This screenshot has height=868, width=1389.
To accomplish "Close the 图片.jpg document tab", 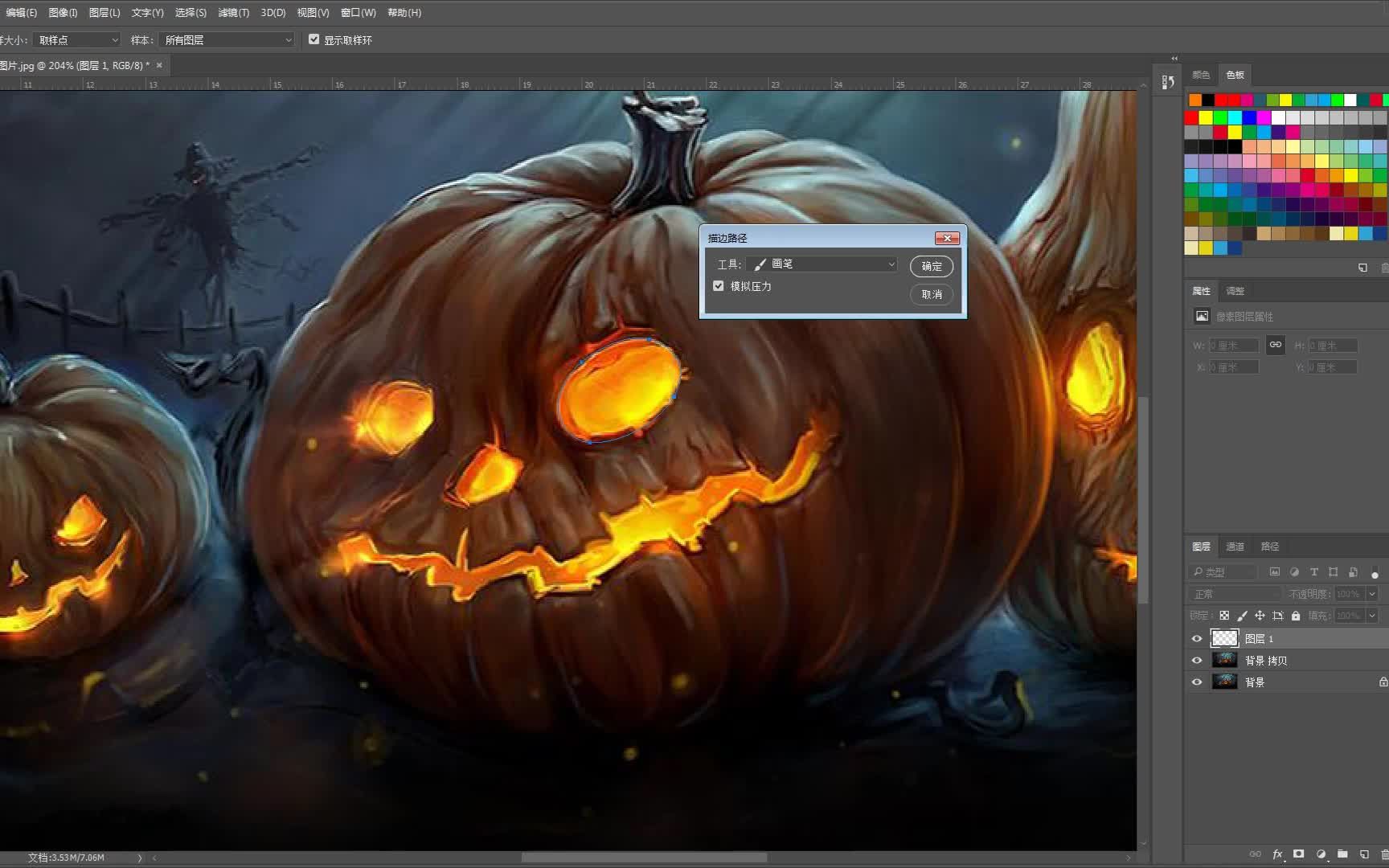I will coord(159,65).
